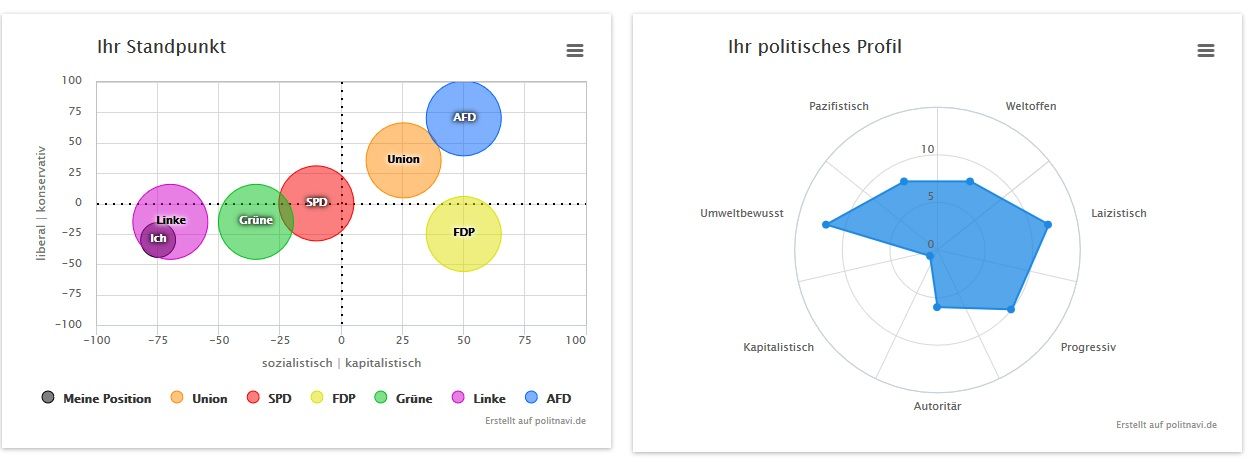
Task: Open the Ihr Standpunkt chart hamburger menu
Action: pyautogui.click(x=574, y=50)
